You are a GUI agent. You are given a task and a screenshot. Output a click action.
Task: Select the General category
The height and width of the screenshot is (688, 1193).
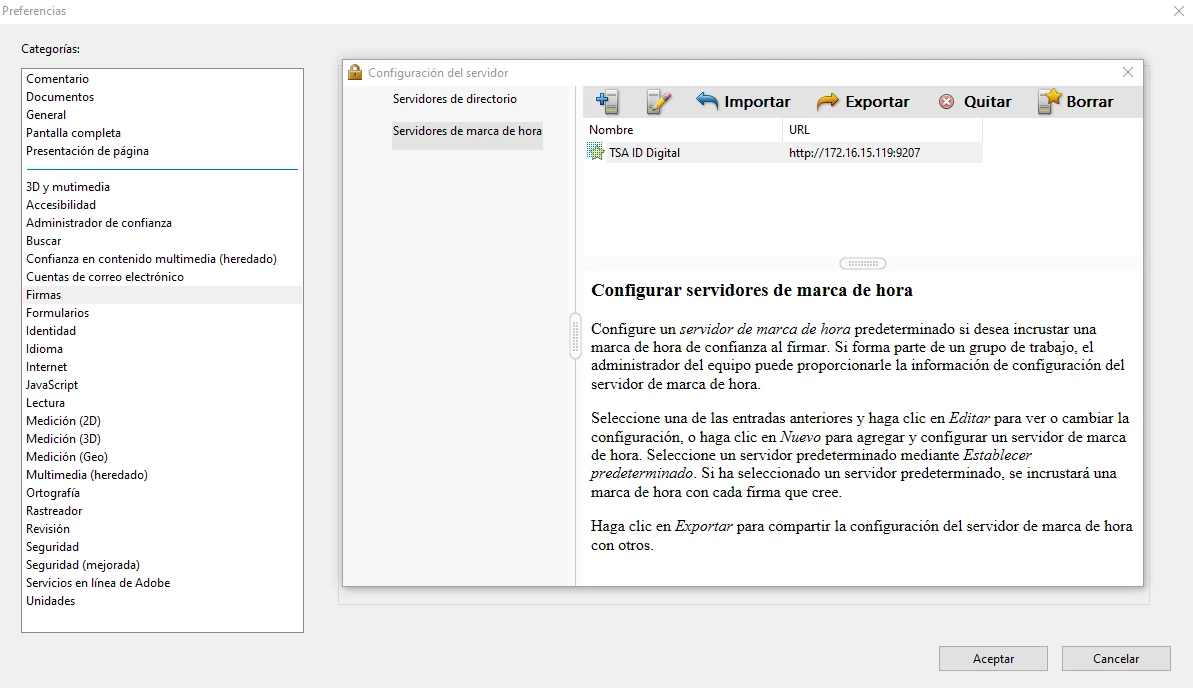[x=46, y=115]
